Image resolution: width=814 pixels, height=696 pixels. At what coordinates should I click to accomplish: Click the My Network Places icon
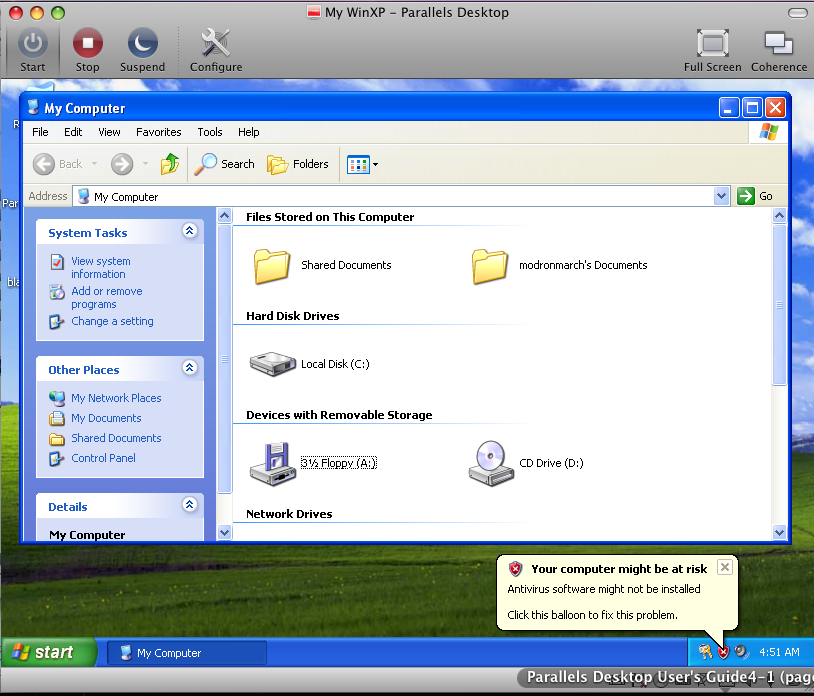[x=57, y=399]
